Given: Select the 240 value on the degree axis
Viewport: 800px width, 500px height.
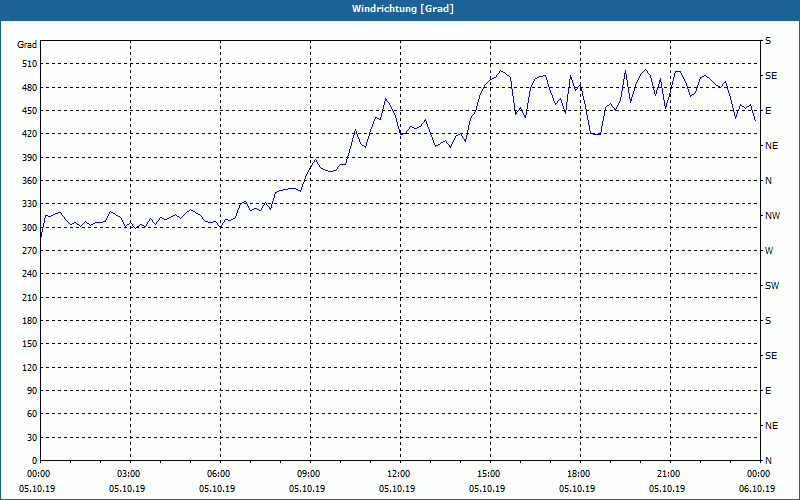Looking at the screenshot, I should pyautogui.click(x=30, y=274).
